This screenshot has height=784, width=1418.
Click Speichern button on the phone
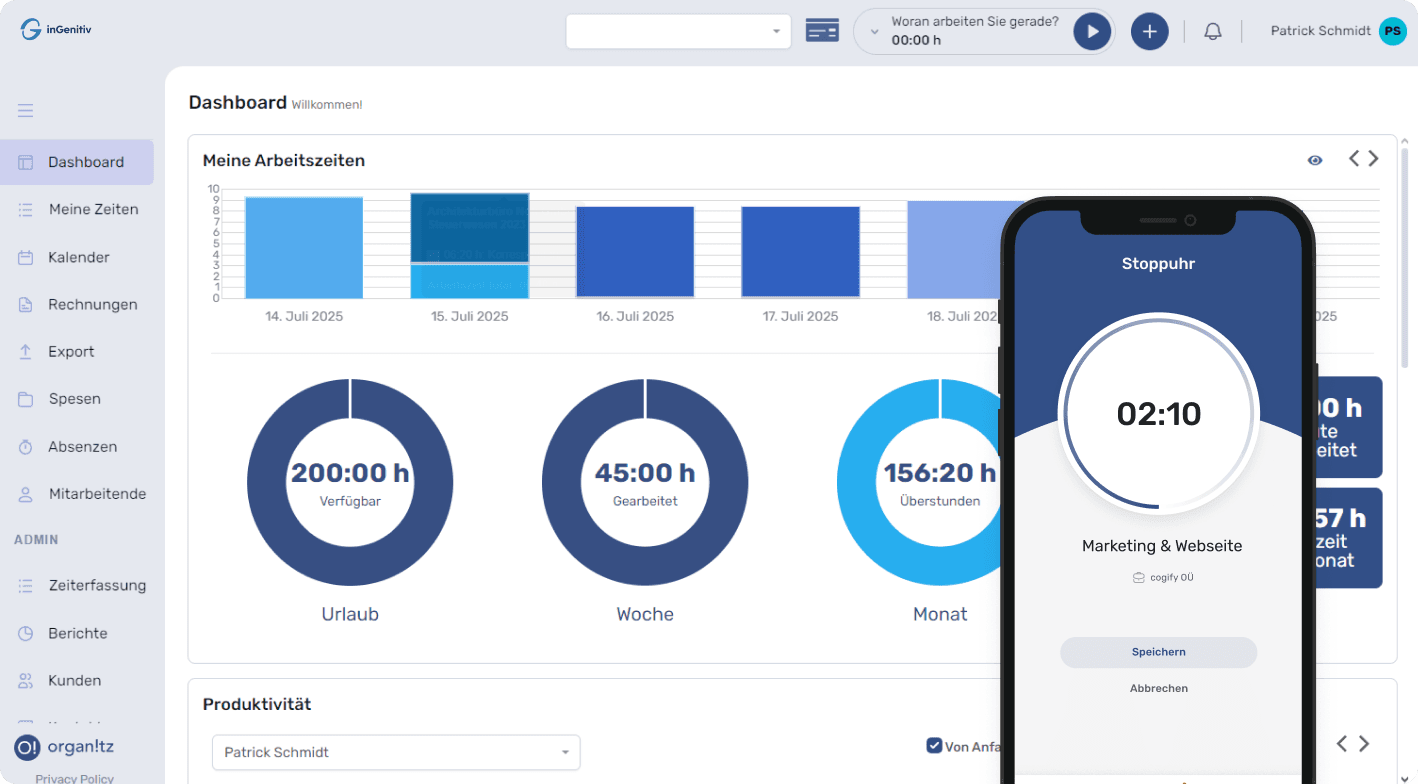click(1158, 652)
